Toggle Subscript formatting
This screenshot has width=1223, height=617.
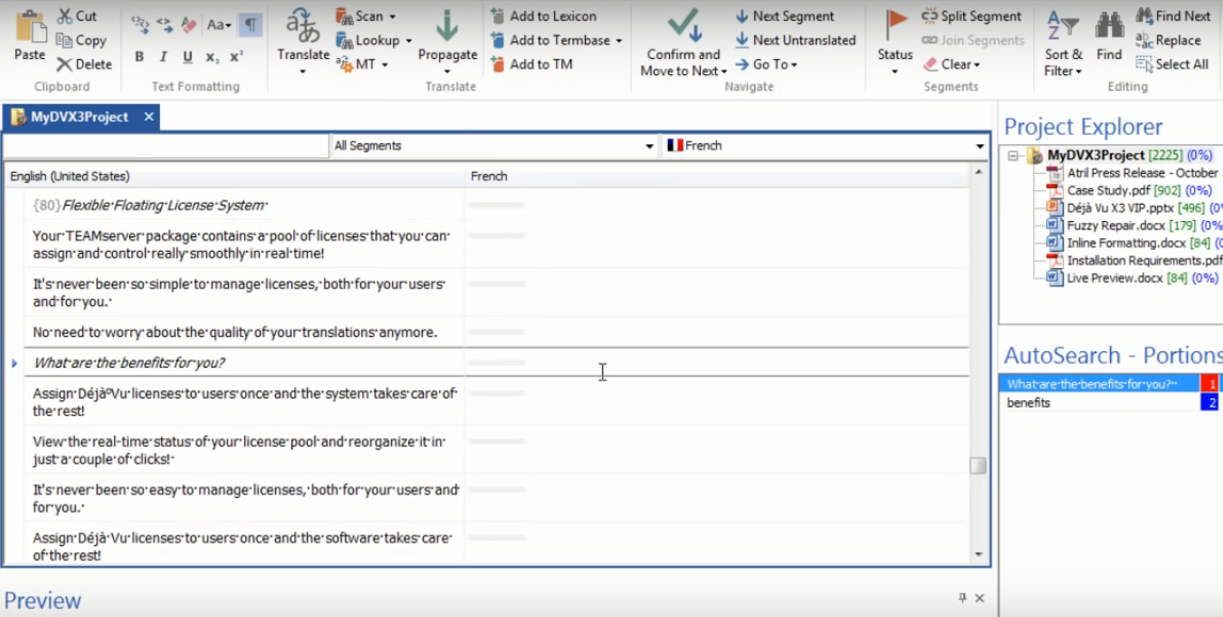[212, 57]
